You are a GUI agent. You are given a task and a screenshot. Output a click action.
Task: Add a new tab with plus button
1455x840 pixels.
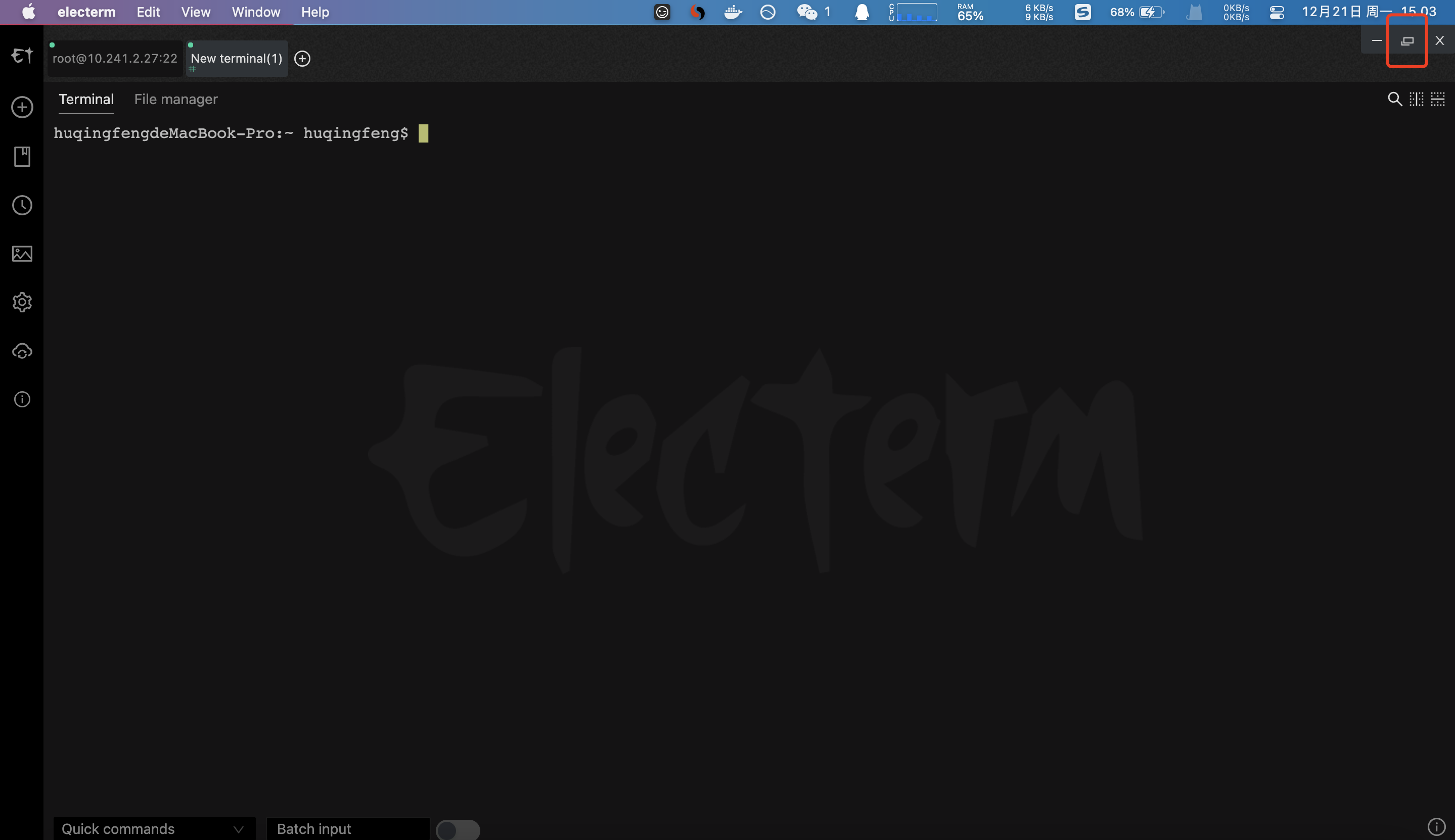pyautogui.click(x=302, y=58)
